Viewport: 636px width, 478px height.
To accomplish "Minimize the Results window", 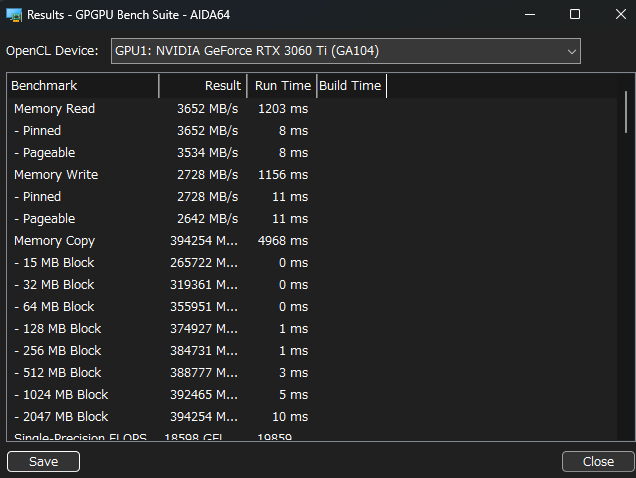I will [x=528, y=15].
